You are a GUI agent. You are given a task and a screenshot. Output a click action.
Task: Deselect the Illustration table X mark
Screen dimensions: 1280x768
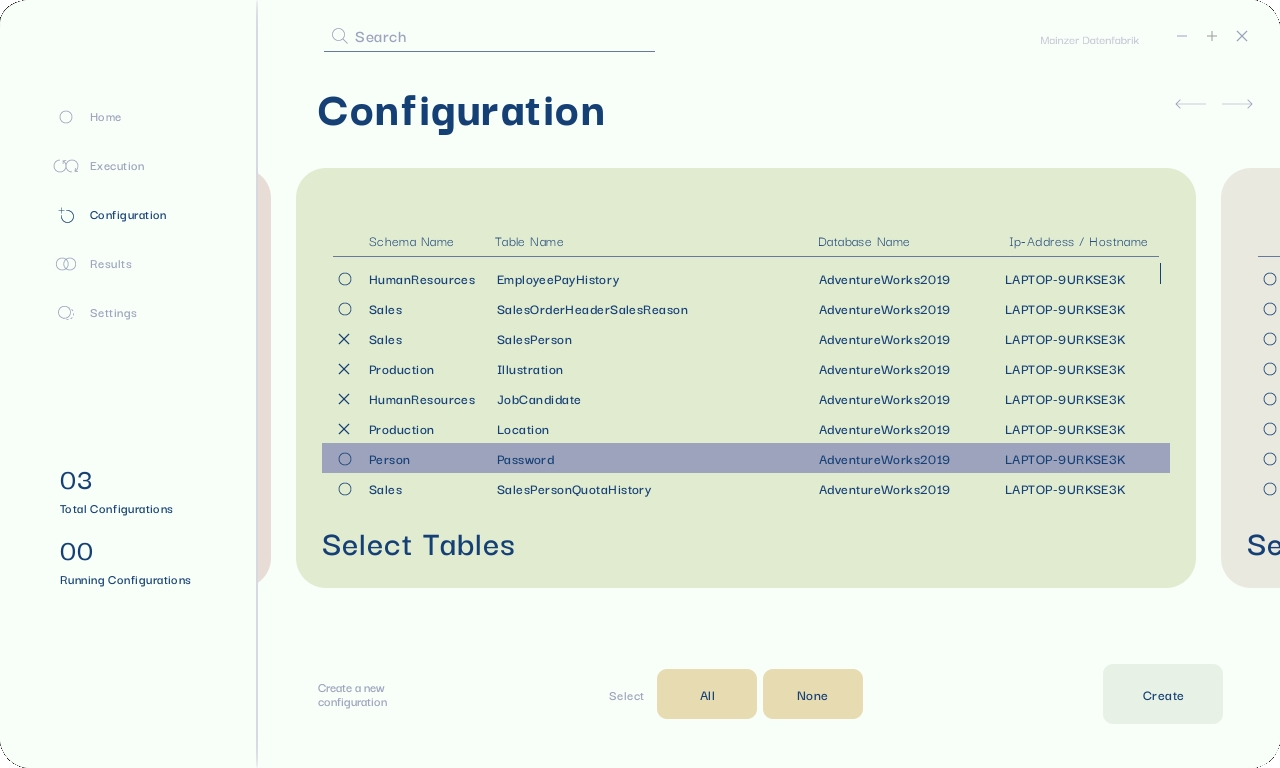tap(344, 369)
